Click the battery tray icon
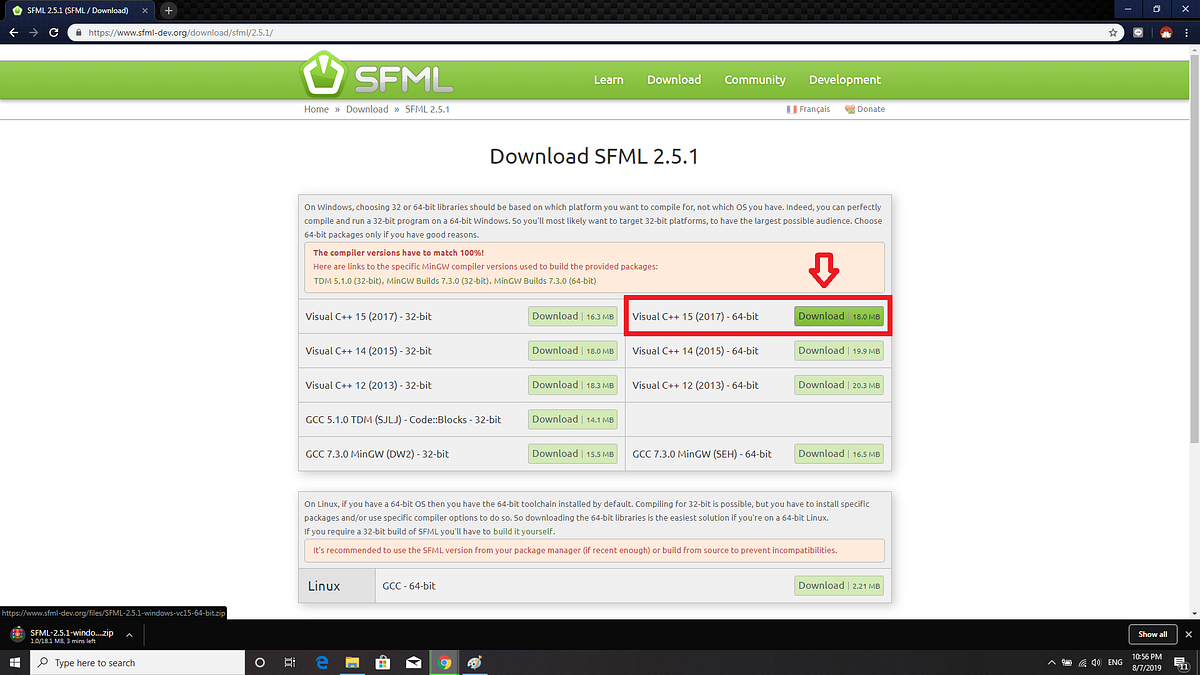1200x675 pixels. pyautogui.click(x=1067, y=662)
